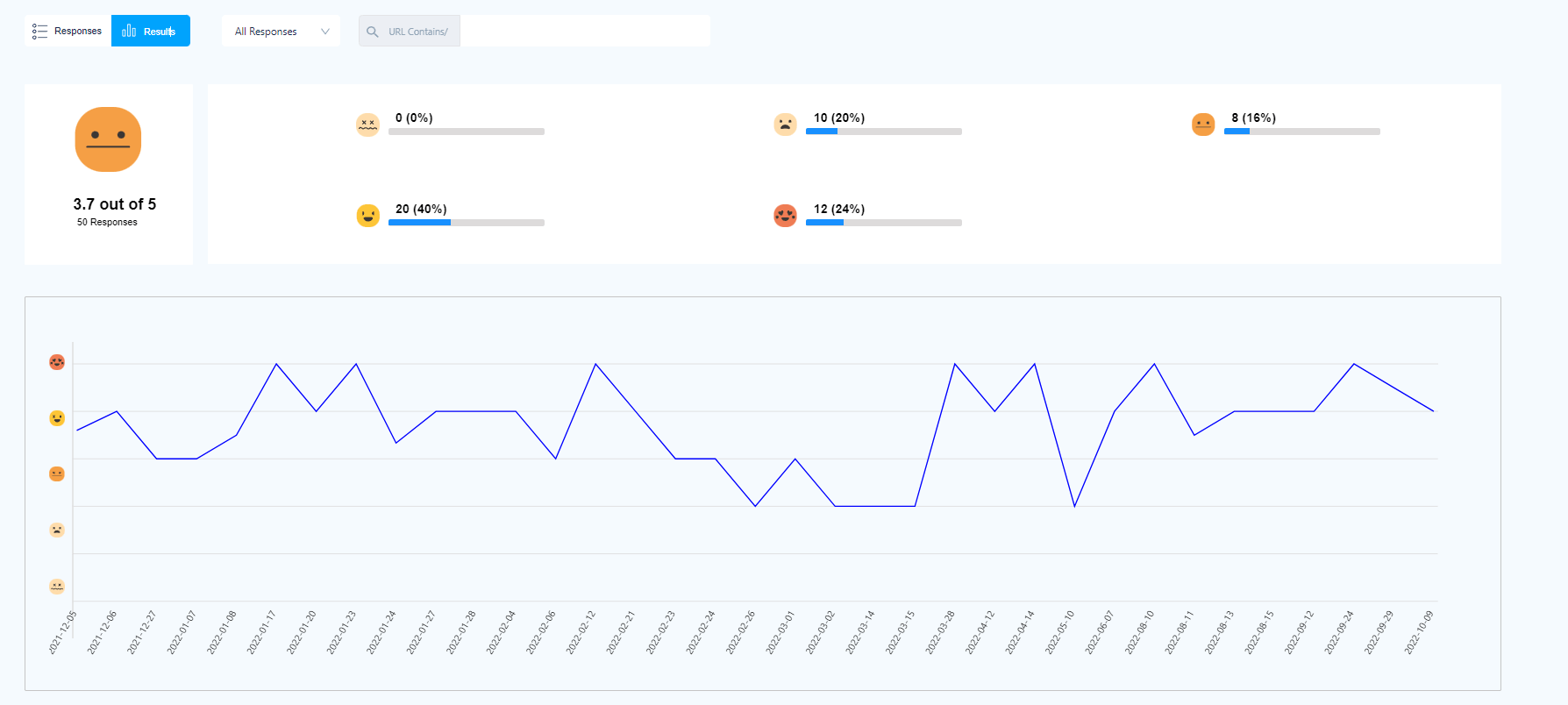Click the heart-eyes emoji on chart y-axis

(57, 362)
